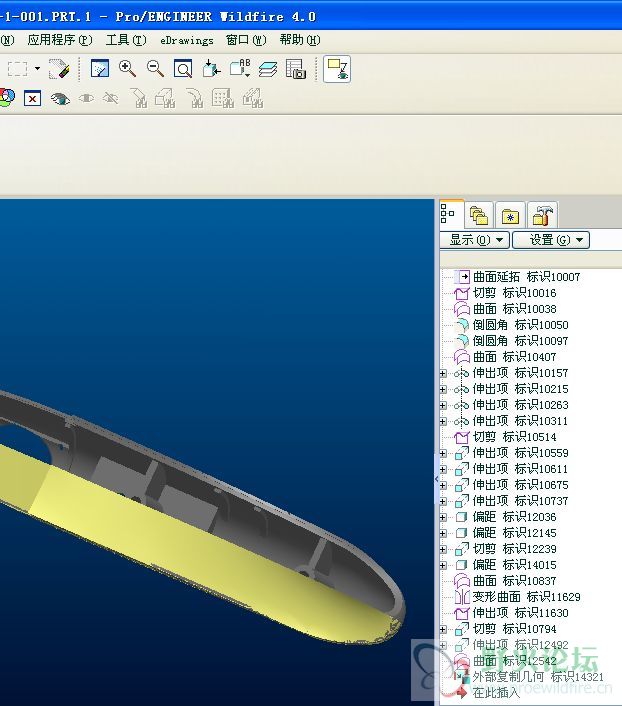This screenshot has height=706, width=622.
Task: Open the 显示(O) dropdown
Action: coord(475,240)
